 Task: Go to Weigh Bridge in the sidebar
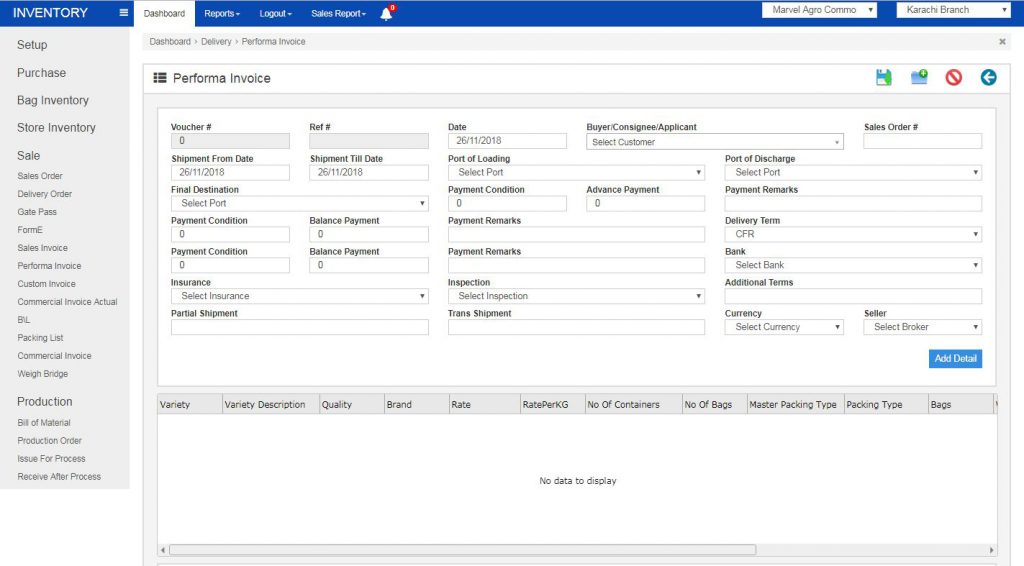[42, 374]
